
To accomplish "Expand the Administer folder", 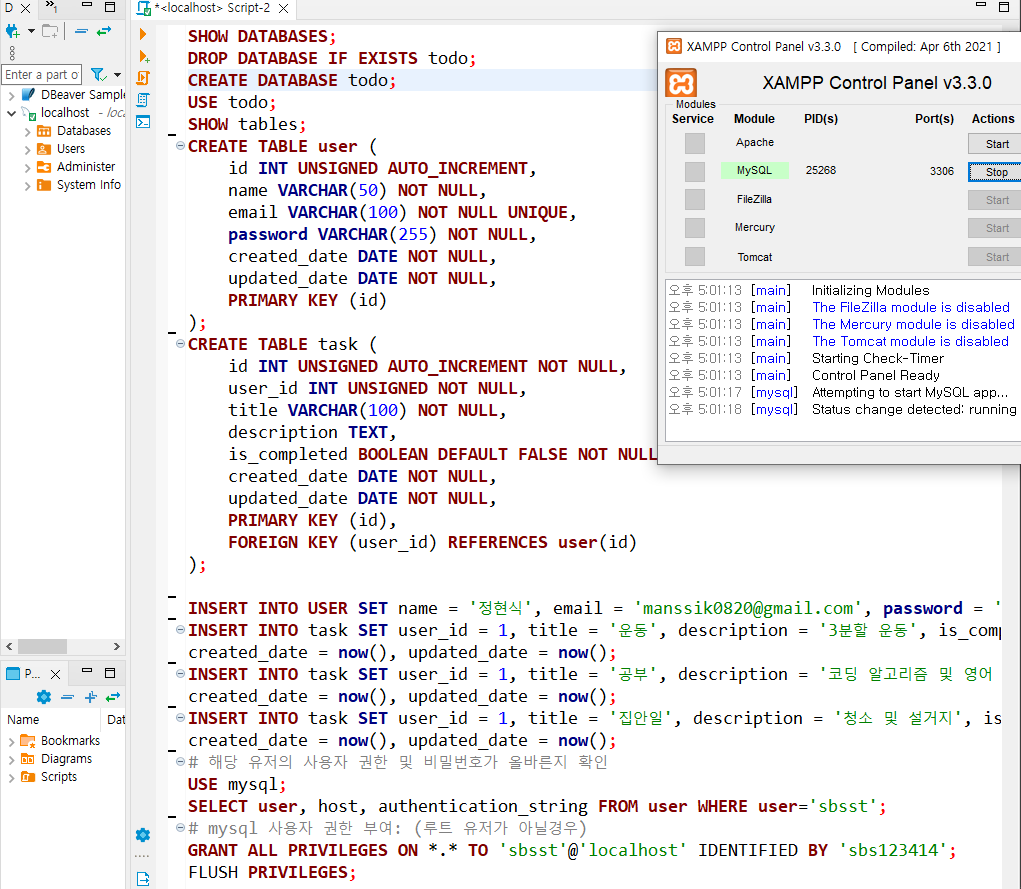I will [x=27, y=167].
